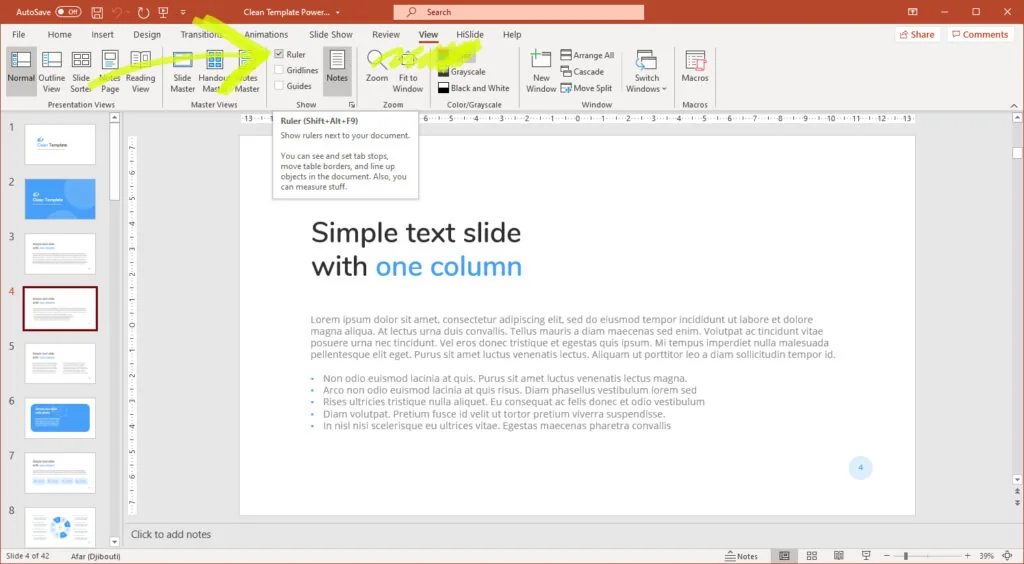The height and width of the screenshot is (564, 1024).
Task: Select slide 1 thumbnail
Action: [x=60, y=144]
